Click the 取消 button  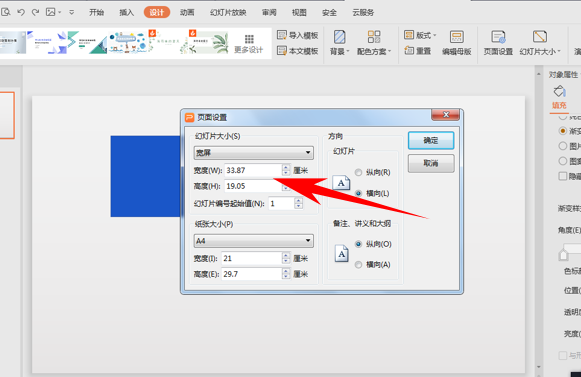(431, 163)
